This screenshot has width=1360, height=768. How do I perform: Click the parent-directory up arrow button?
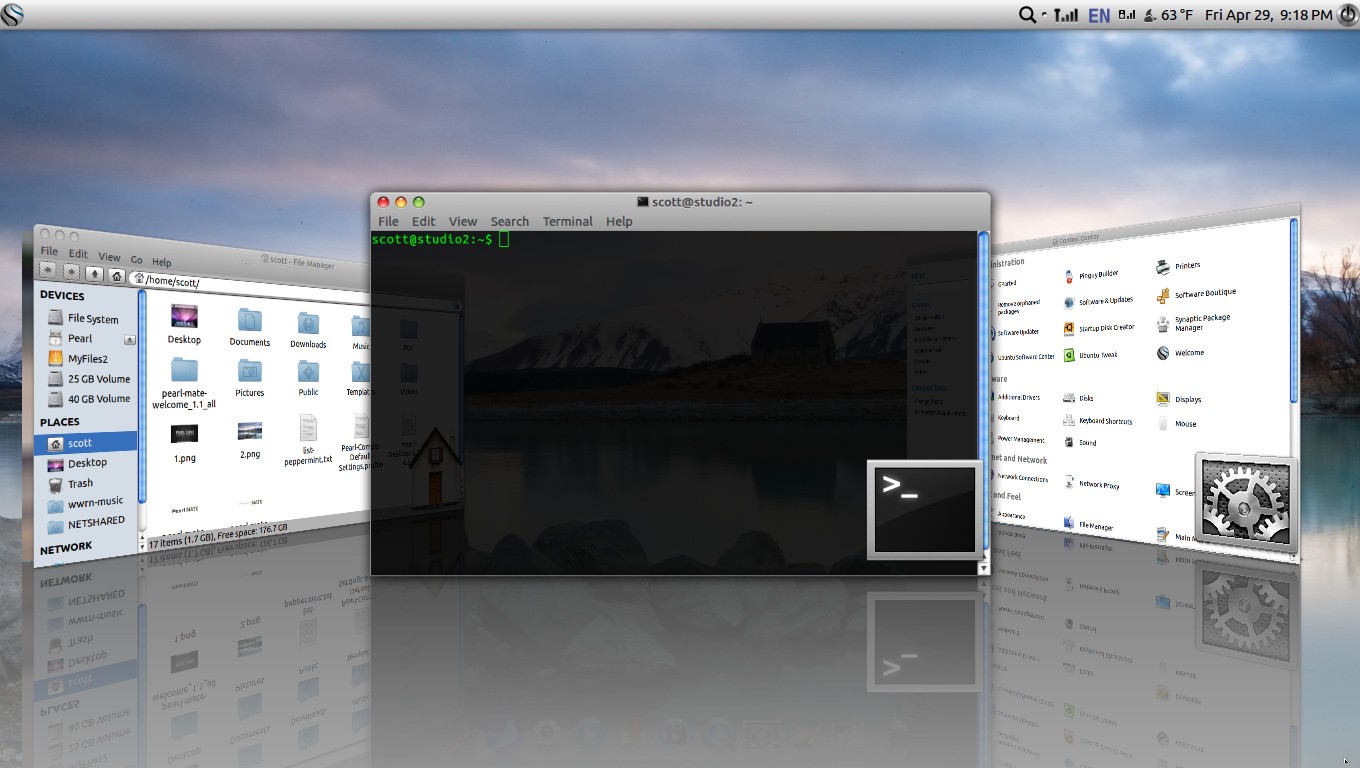94,274
